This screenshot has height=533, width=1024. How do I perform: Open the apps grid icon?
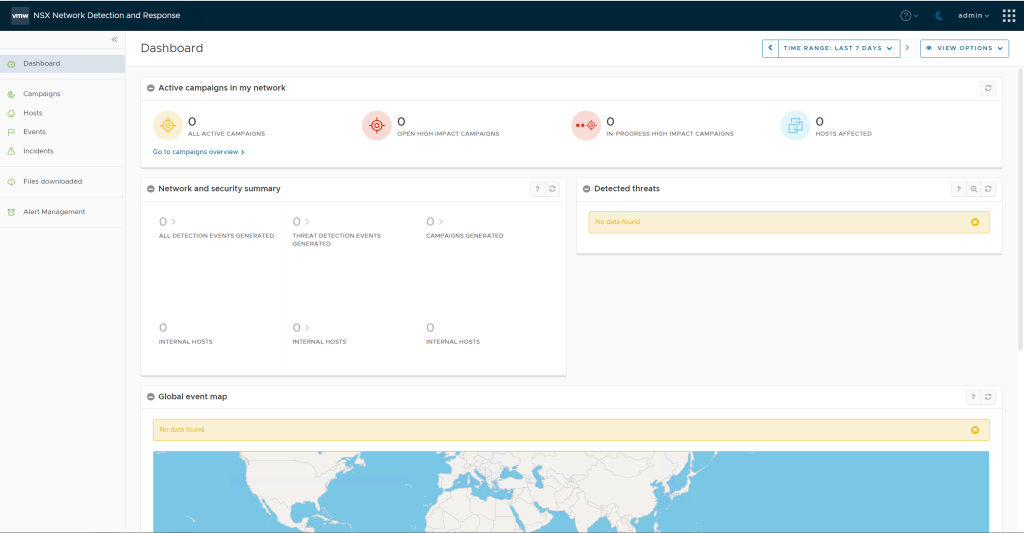point(1008,16)
